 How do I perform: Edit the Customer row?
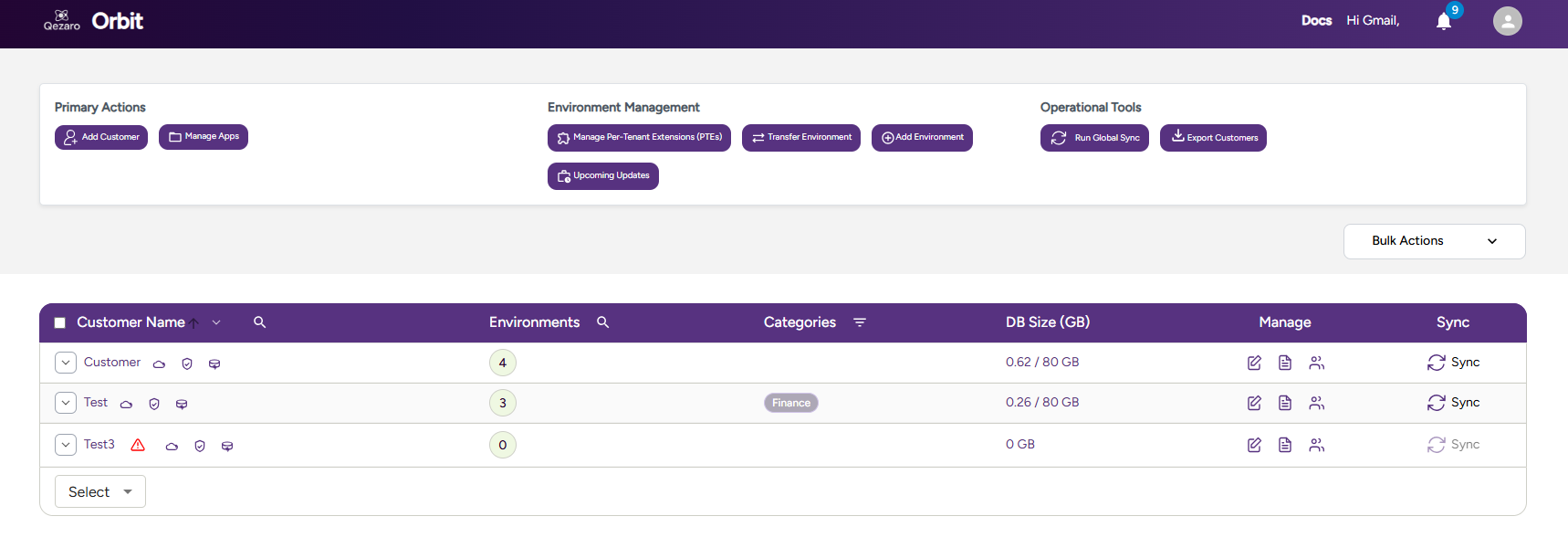1254,363
